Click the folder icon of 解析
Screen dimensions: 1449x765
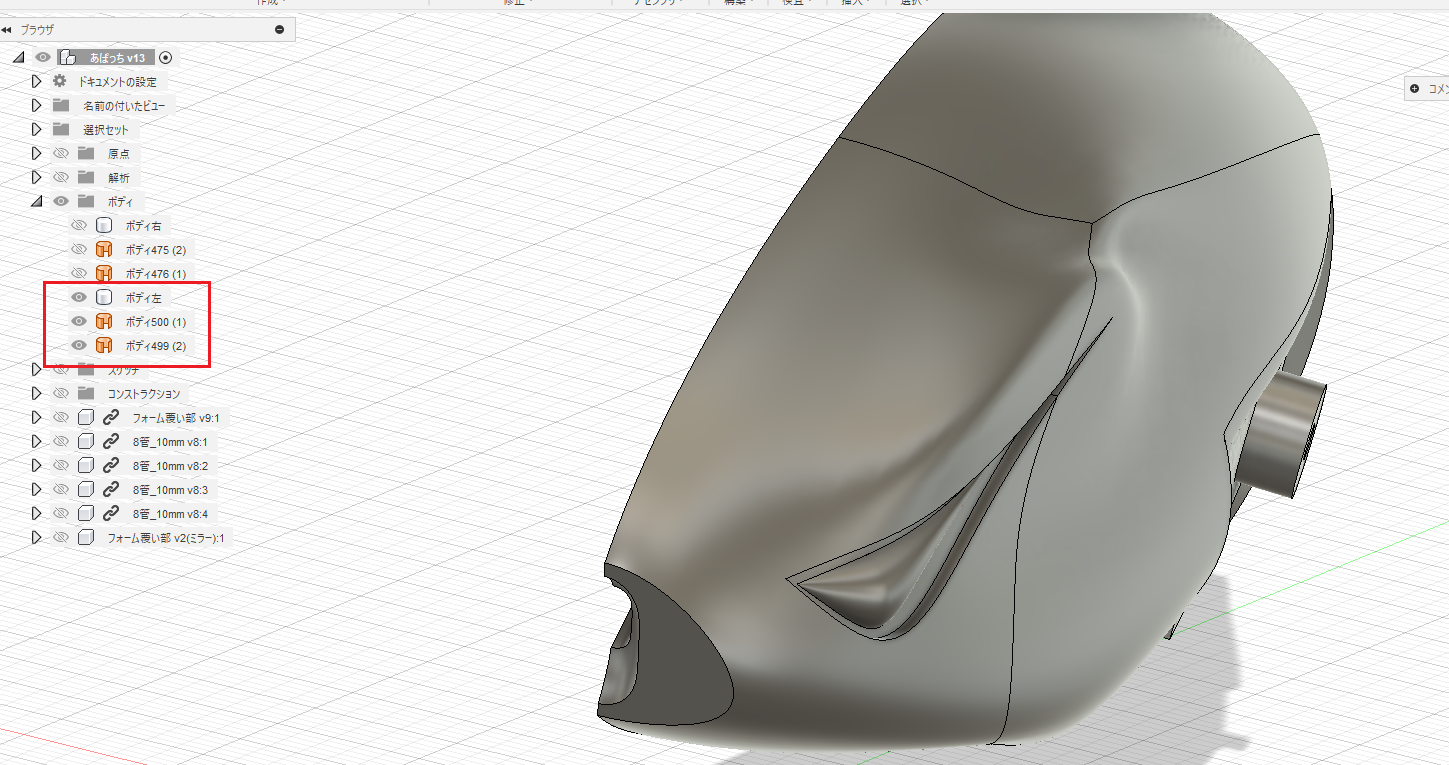coord(85,177)
